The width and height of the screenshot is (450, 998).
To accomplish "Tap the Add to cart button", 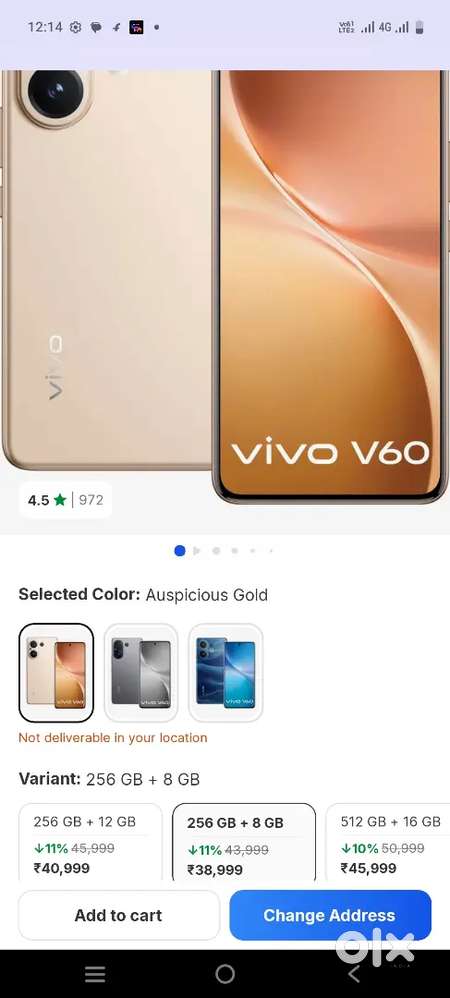I will click(x=118, y=915).
